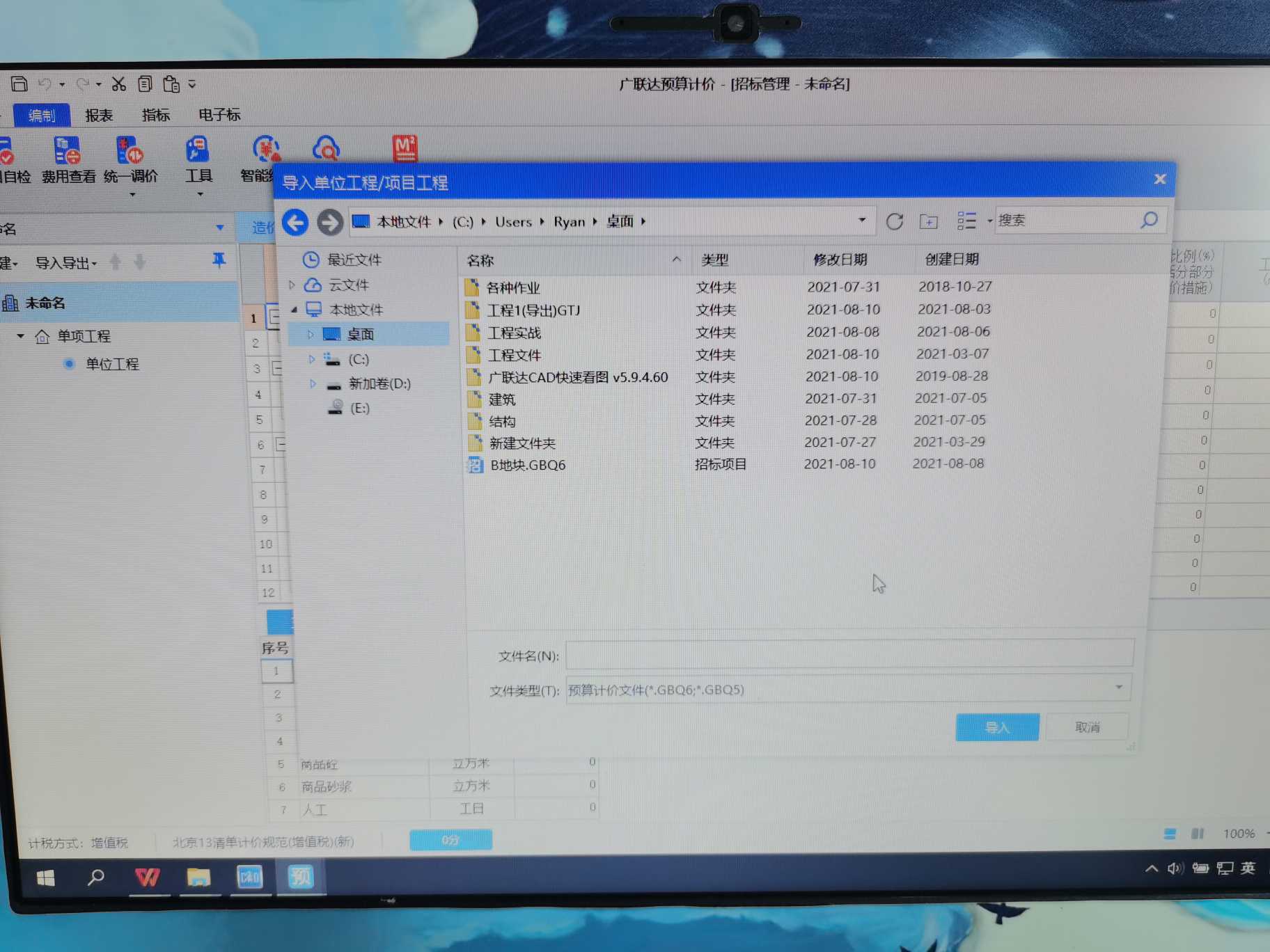This screenshot has width=1270, height=952.
Task: Open the 统一调价 tool
Action: point(130,165)
